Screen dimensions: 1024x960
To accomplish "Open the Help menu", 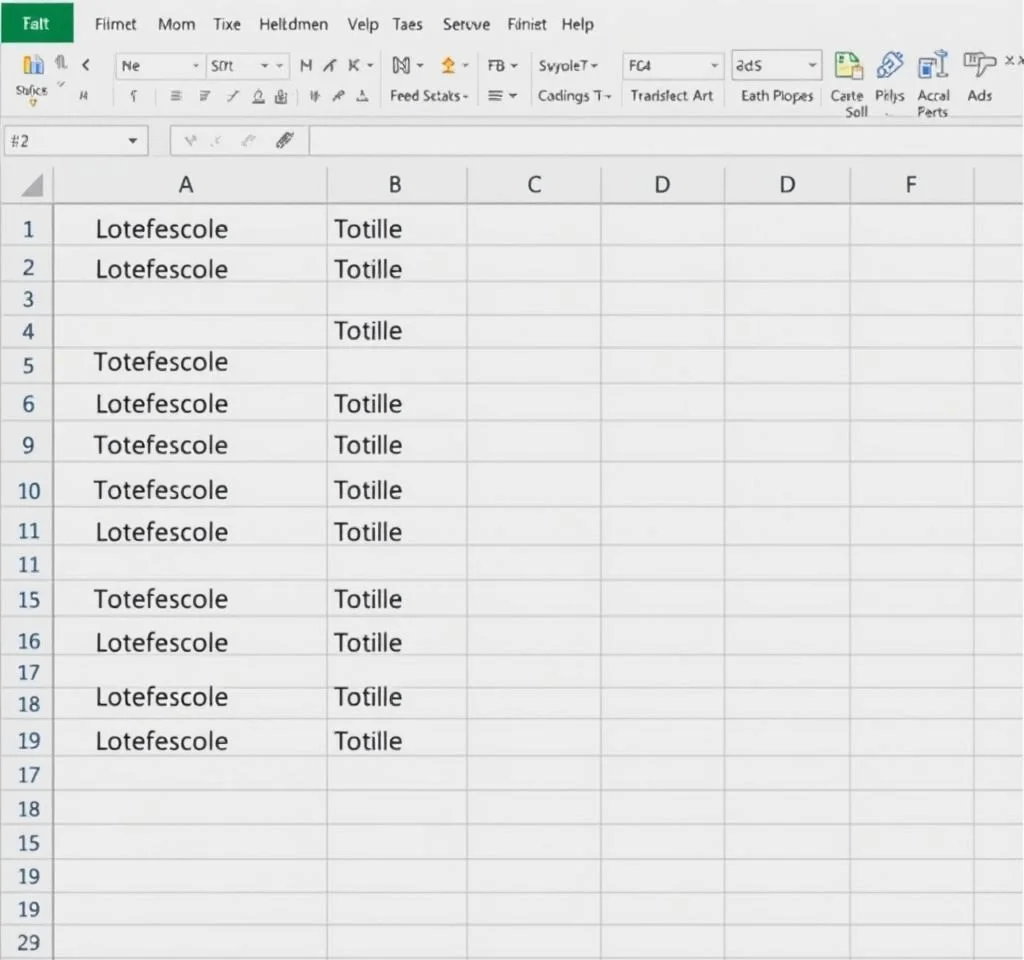I will tap(577, 24).
